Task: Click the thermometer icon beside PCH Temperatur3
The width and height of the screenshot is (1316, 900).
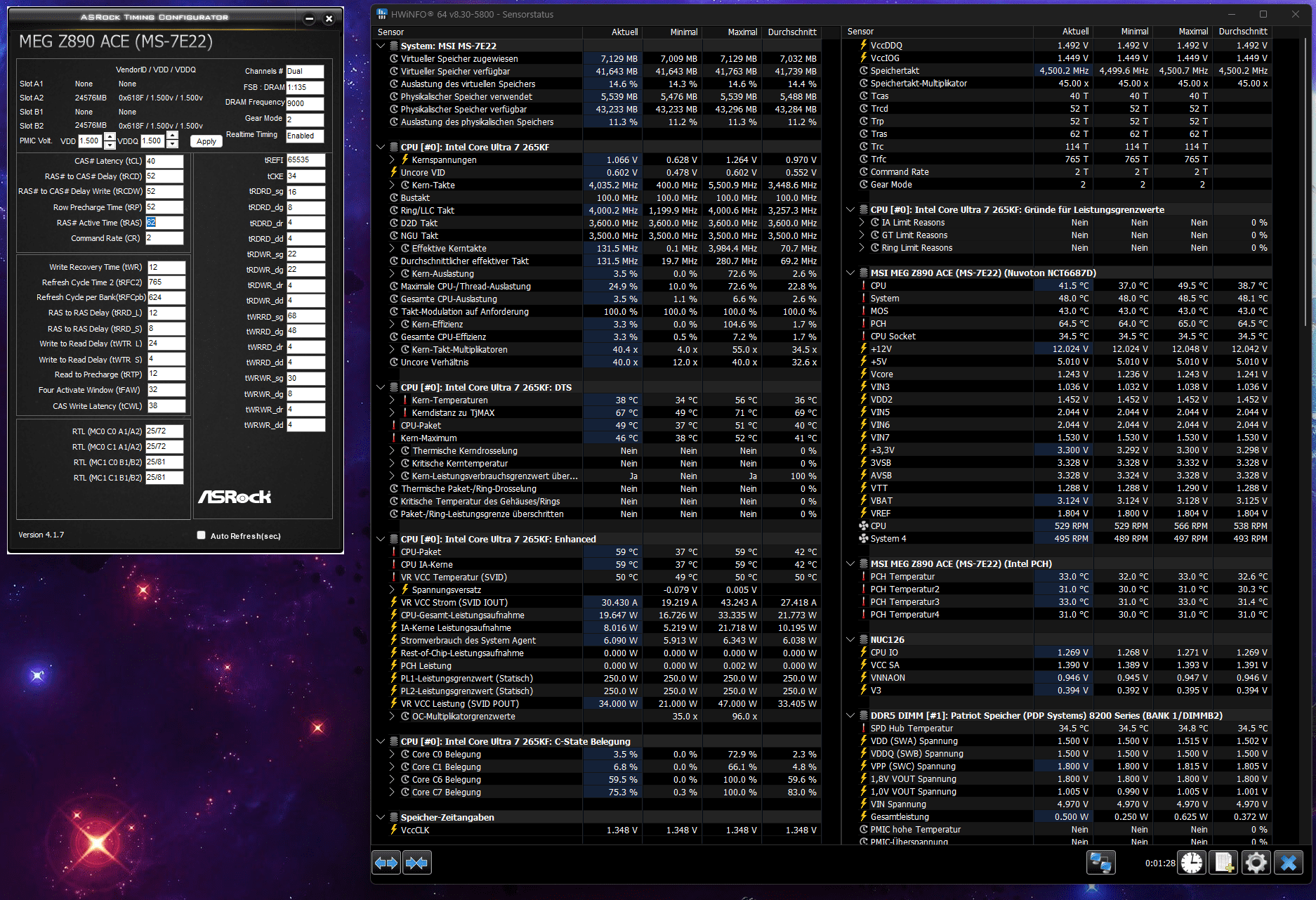Action: point(864,601)
